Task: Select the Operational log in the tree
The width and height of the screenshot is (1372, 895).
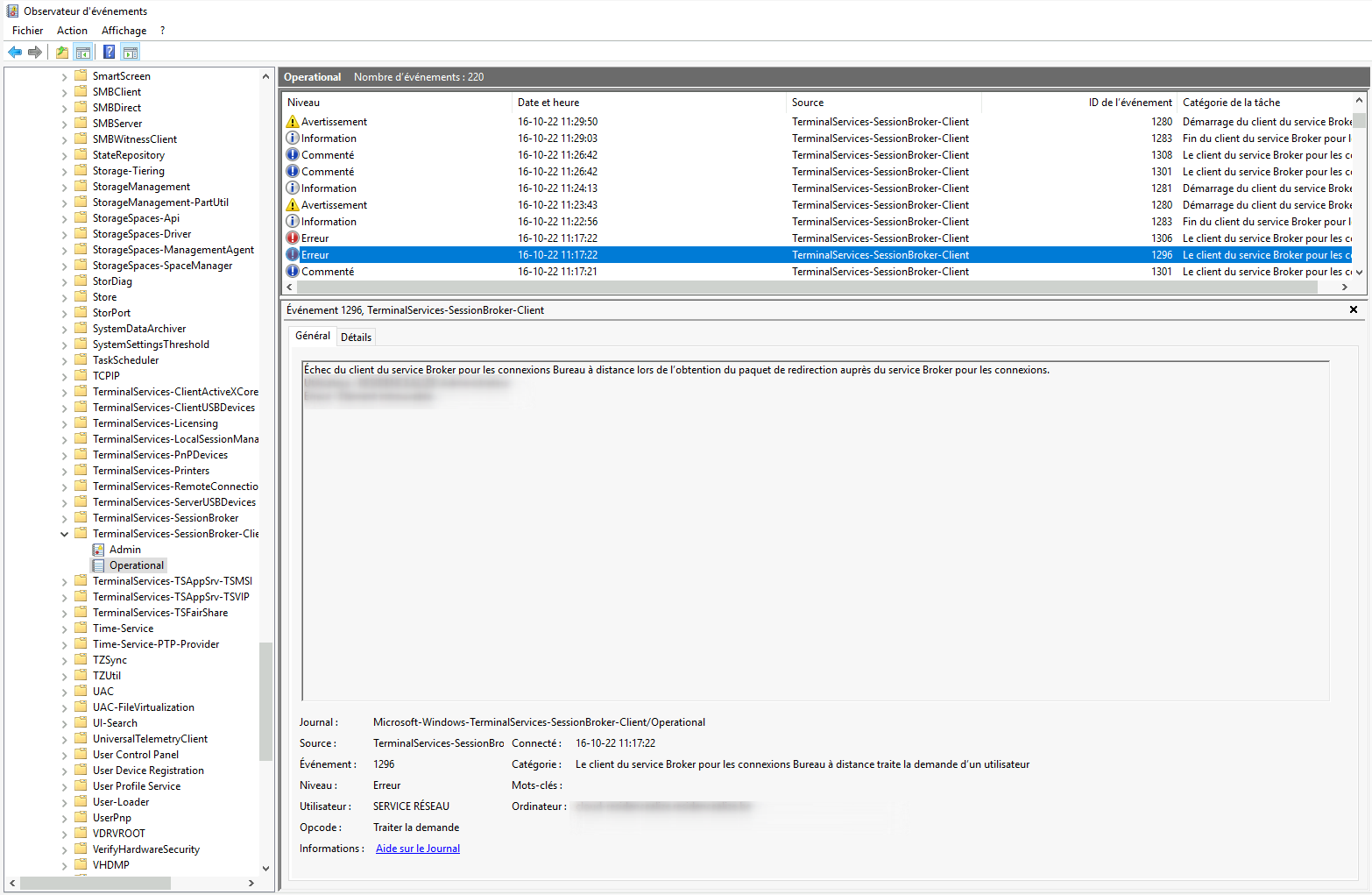Action: pyautogui.click(x=136, y=565)
